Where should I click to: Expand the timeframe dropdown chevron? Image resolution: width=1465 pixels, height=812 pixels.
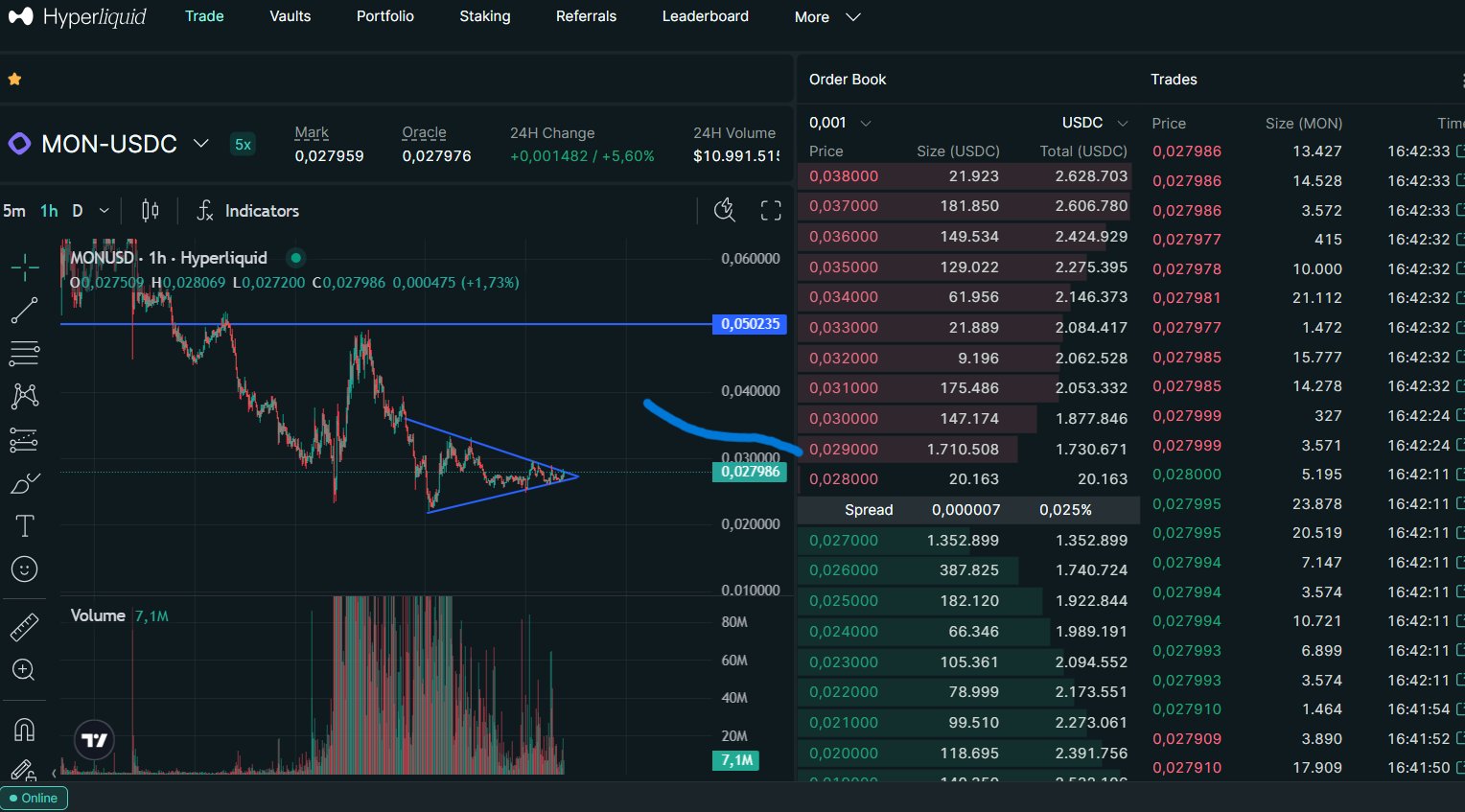105,211
